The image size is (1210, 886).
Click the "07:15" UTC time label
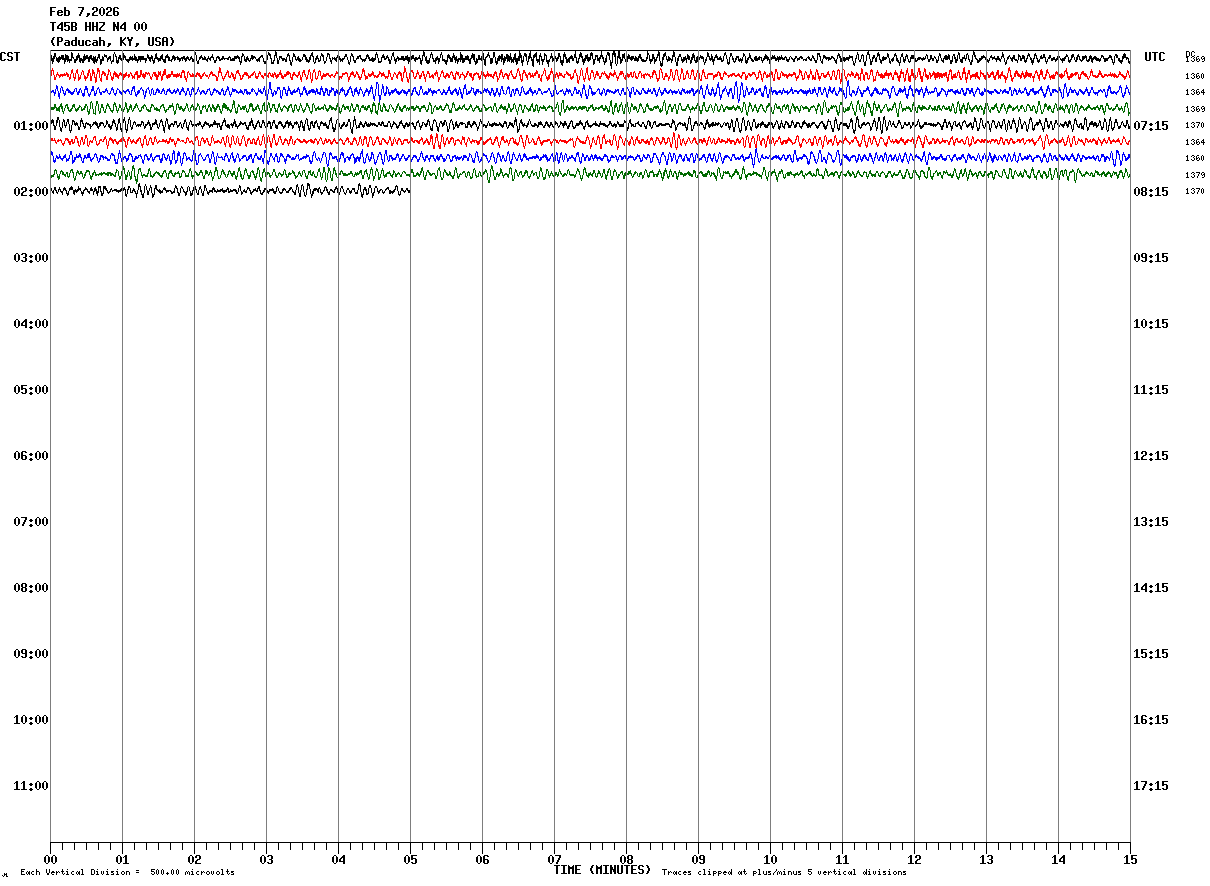1150,126
